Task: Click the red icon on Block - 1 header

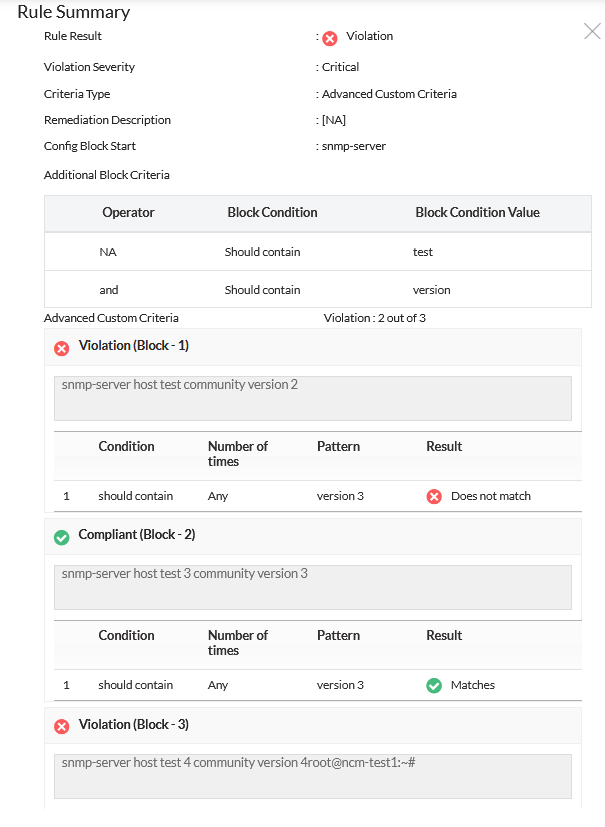Action: click(61, 347)
